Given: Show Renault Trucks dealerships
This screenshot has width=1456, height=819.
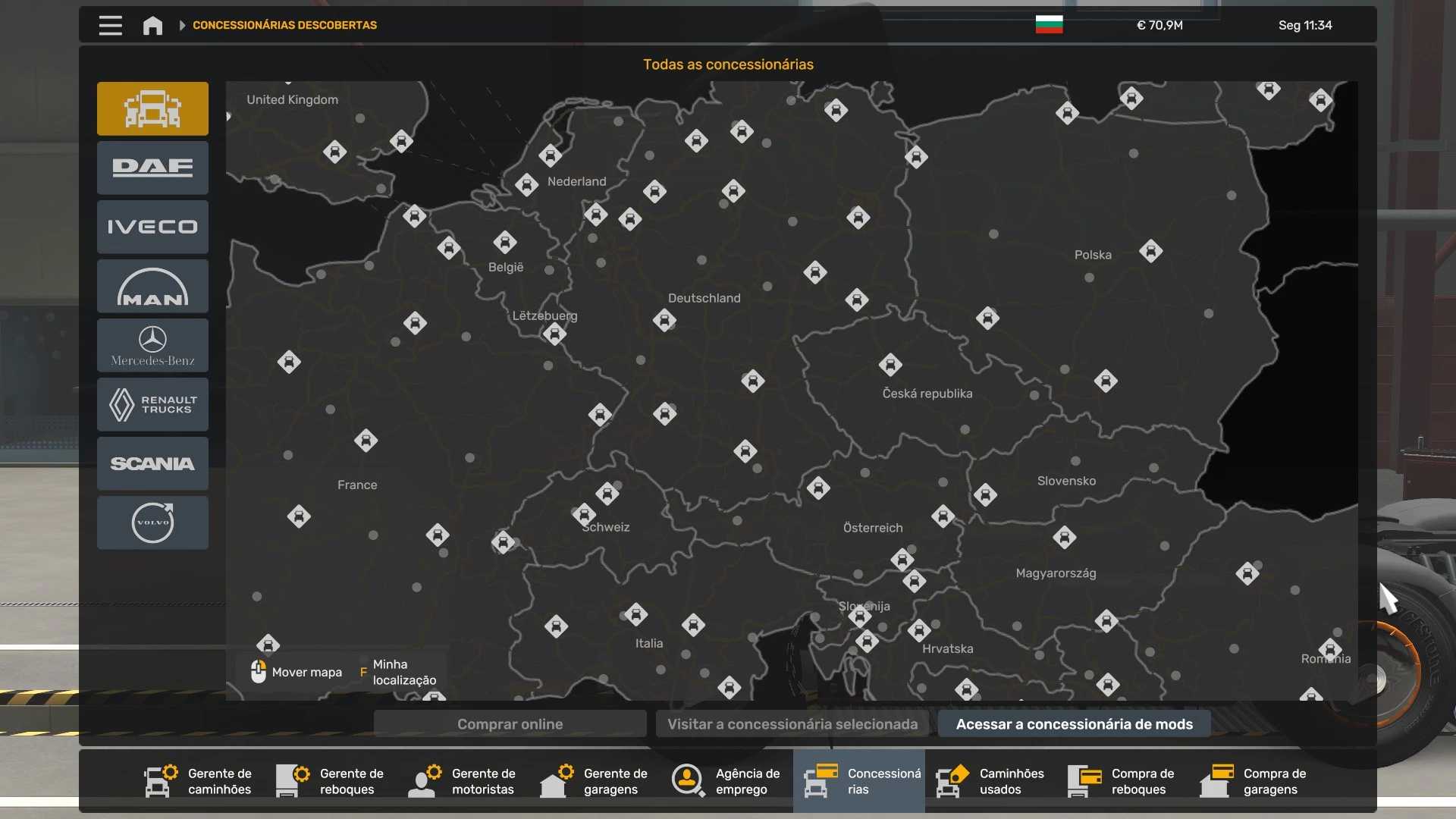Looking at the screenshot, I should (152, 404).
